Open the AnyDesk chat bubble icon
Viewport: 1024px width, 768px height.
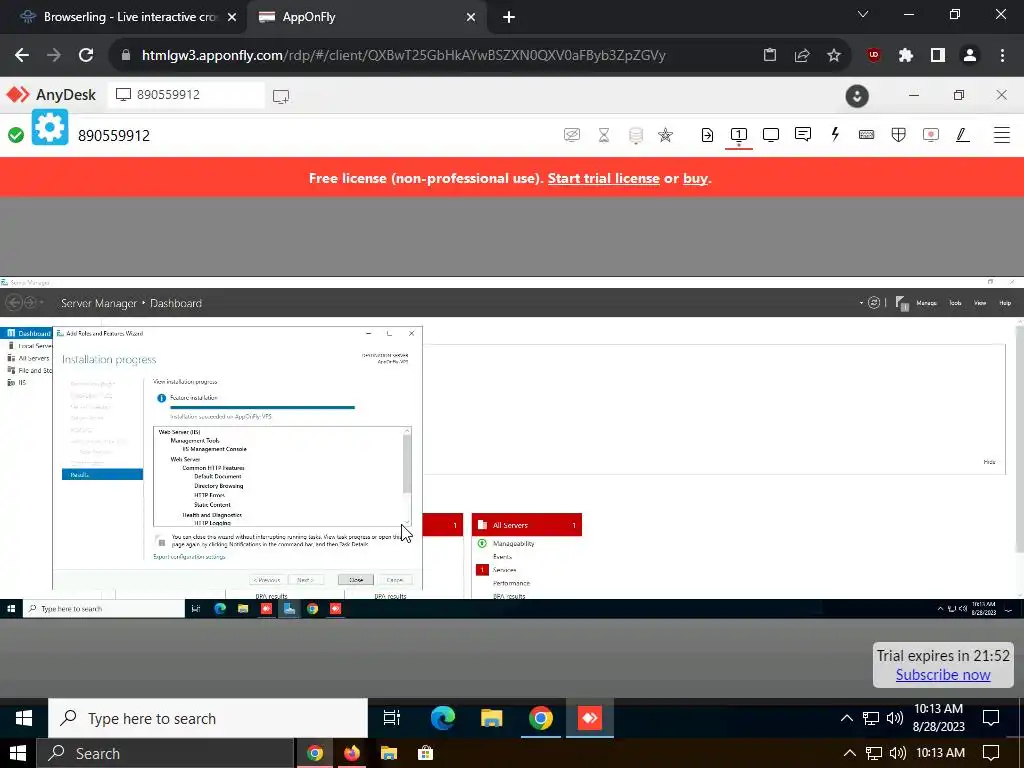click(803, 135)
